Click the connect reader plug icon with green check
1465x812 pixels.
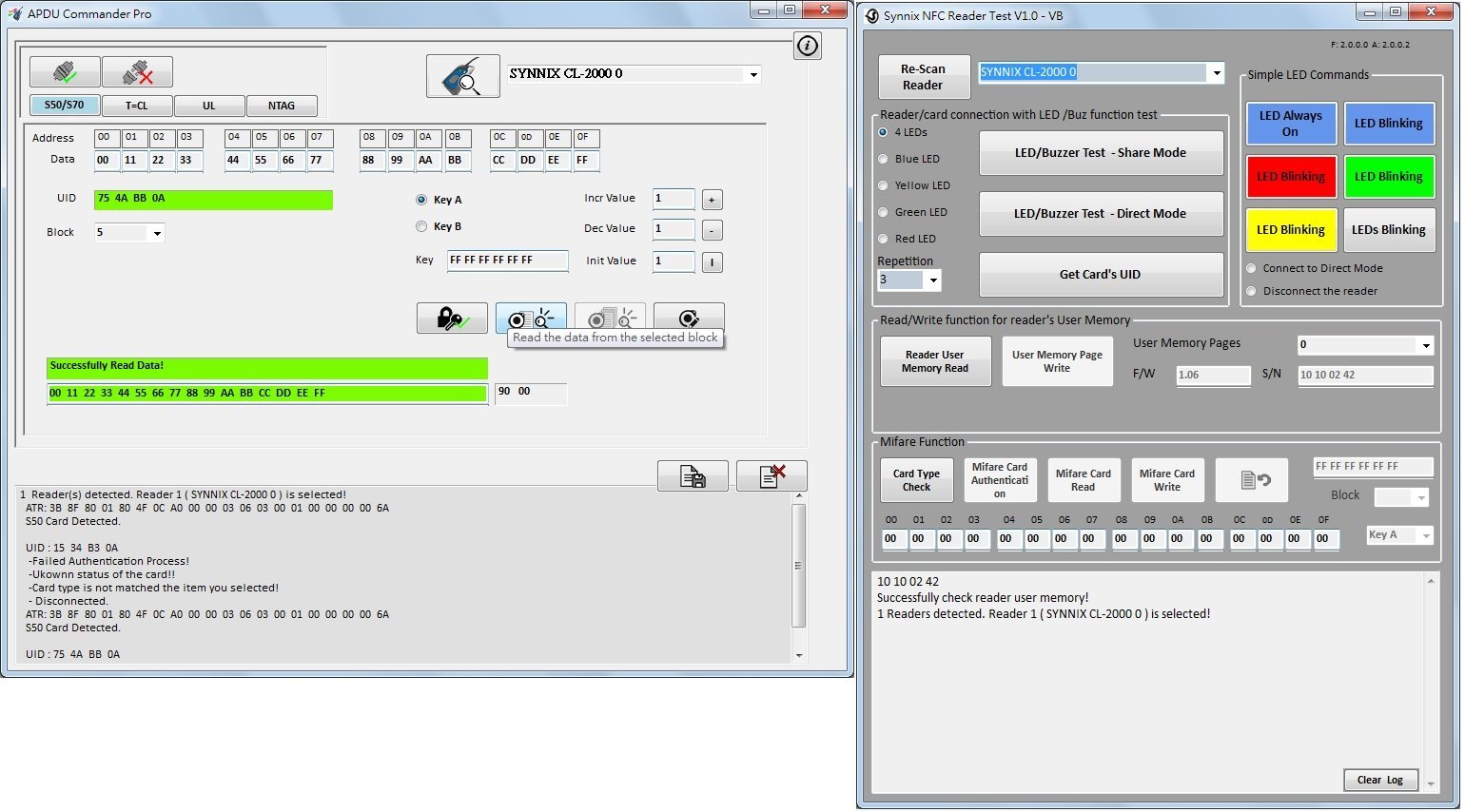65,72
